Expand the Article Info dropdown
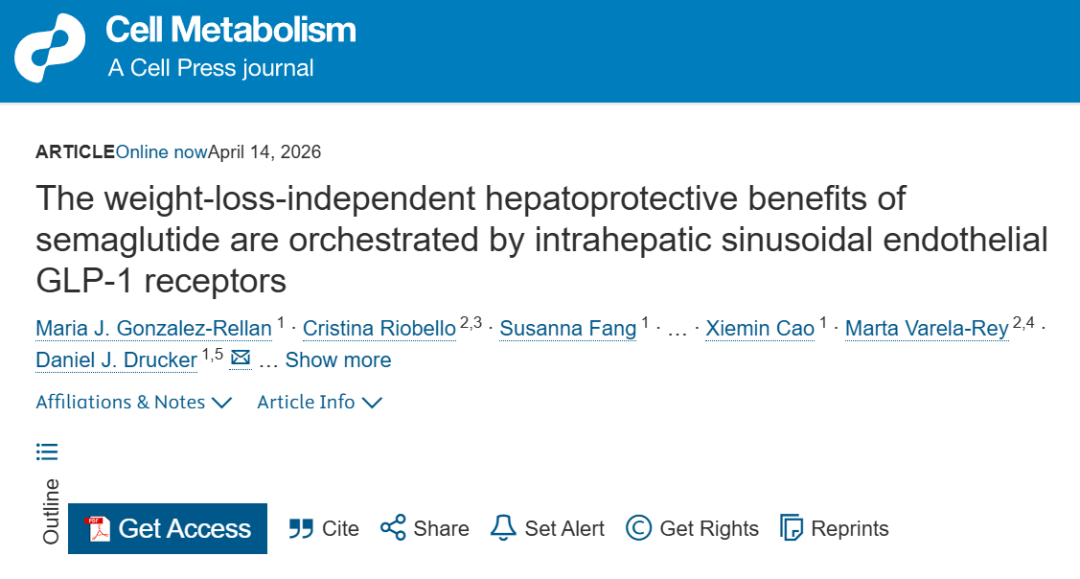The width and height of the screenshot is (1080, 579). [319, 402]
